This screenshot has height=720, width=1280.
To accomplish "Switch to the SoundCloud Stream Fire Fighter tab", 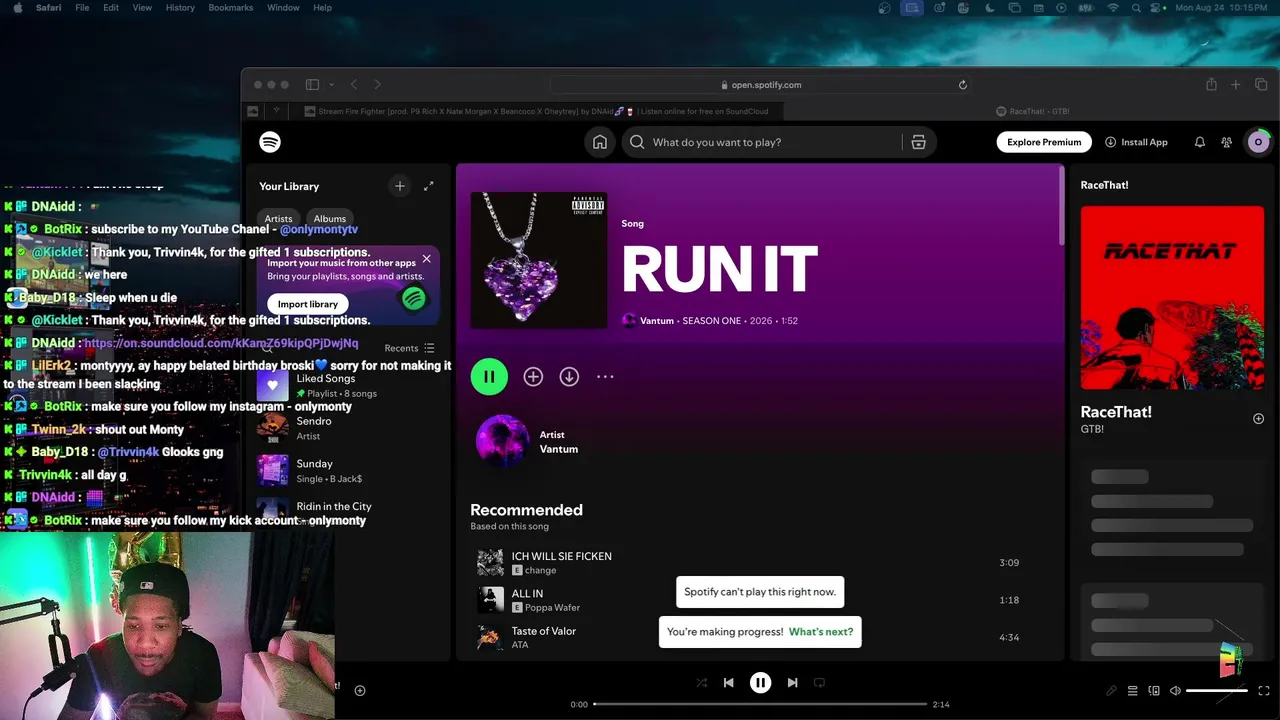I will coord(536,111).
